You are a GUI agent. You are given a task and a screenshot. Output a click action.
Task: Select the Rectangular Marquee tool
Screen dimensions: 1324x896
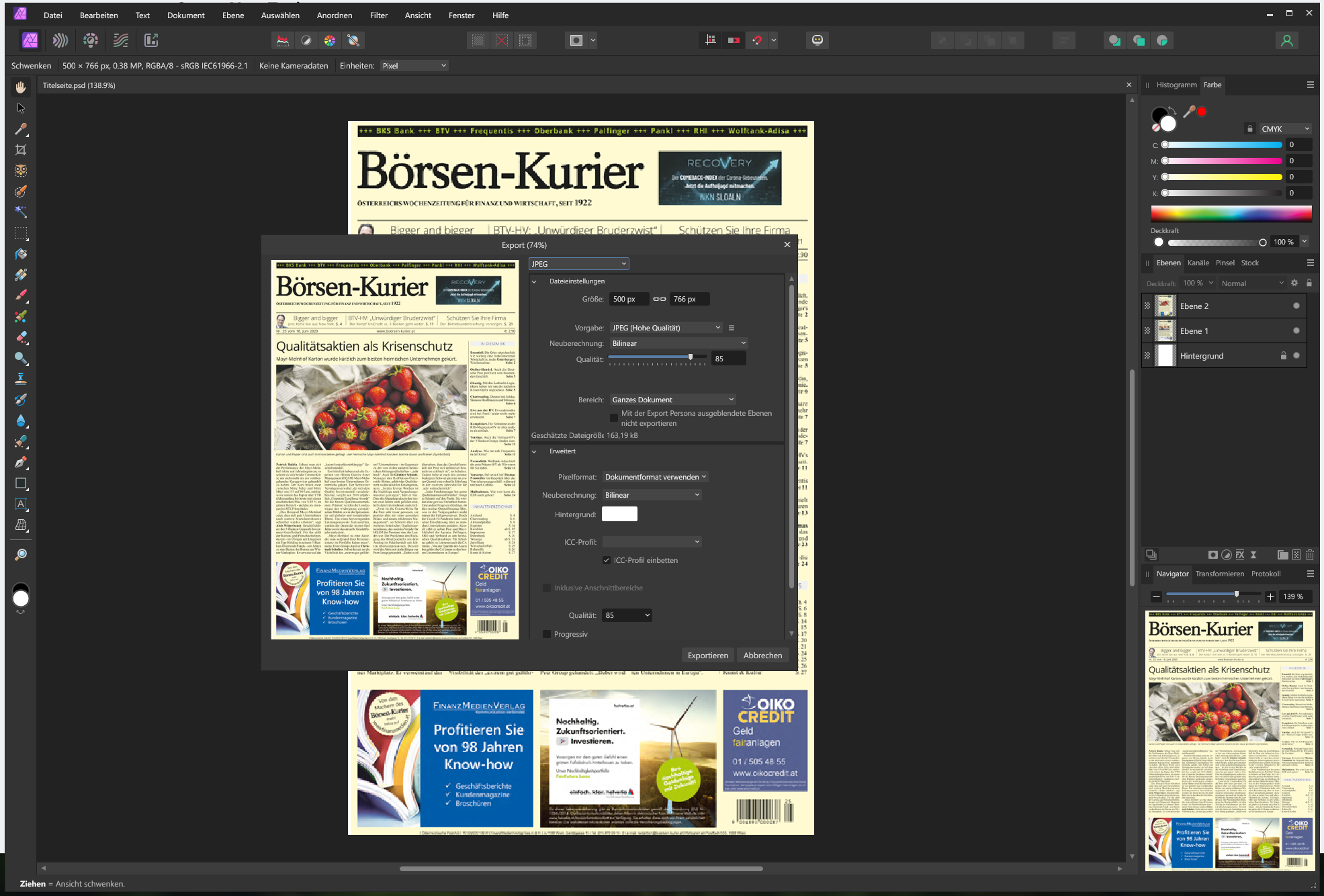[x=21, y=233]
